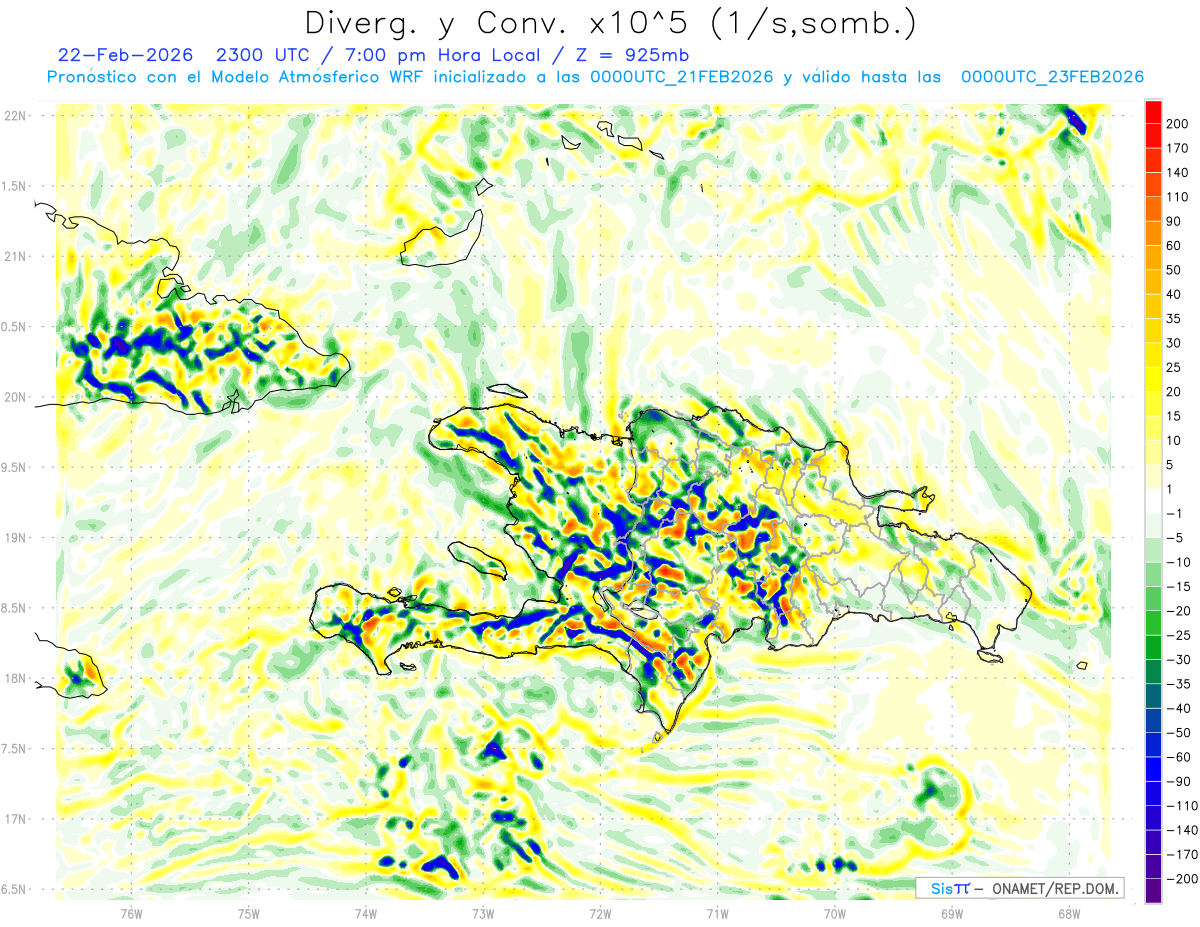Click the '73W' longitude label
This screenshot has width=1200, height=927.
[x=483, y=912]
